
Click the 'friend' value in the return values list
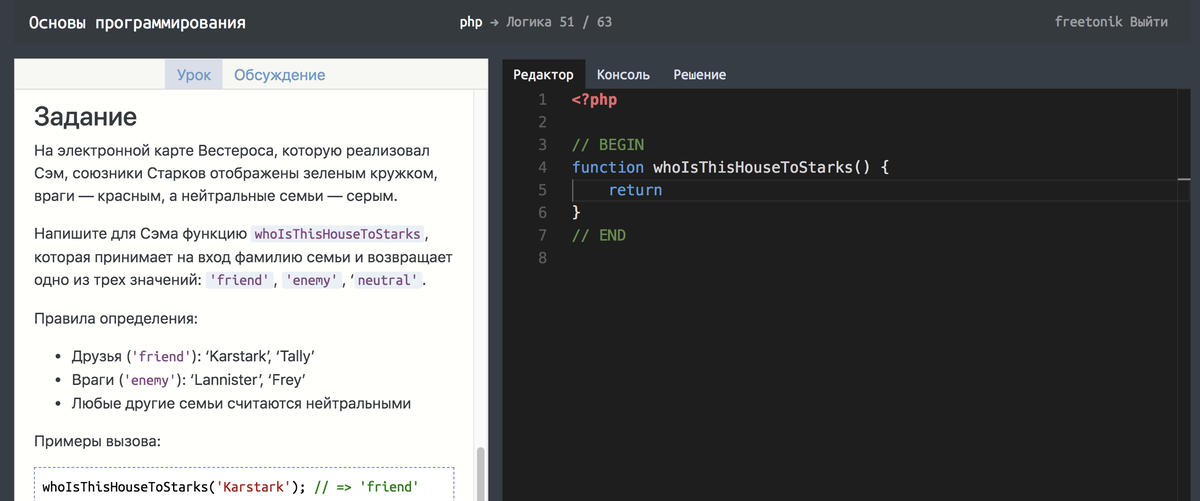click(239, 281)
